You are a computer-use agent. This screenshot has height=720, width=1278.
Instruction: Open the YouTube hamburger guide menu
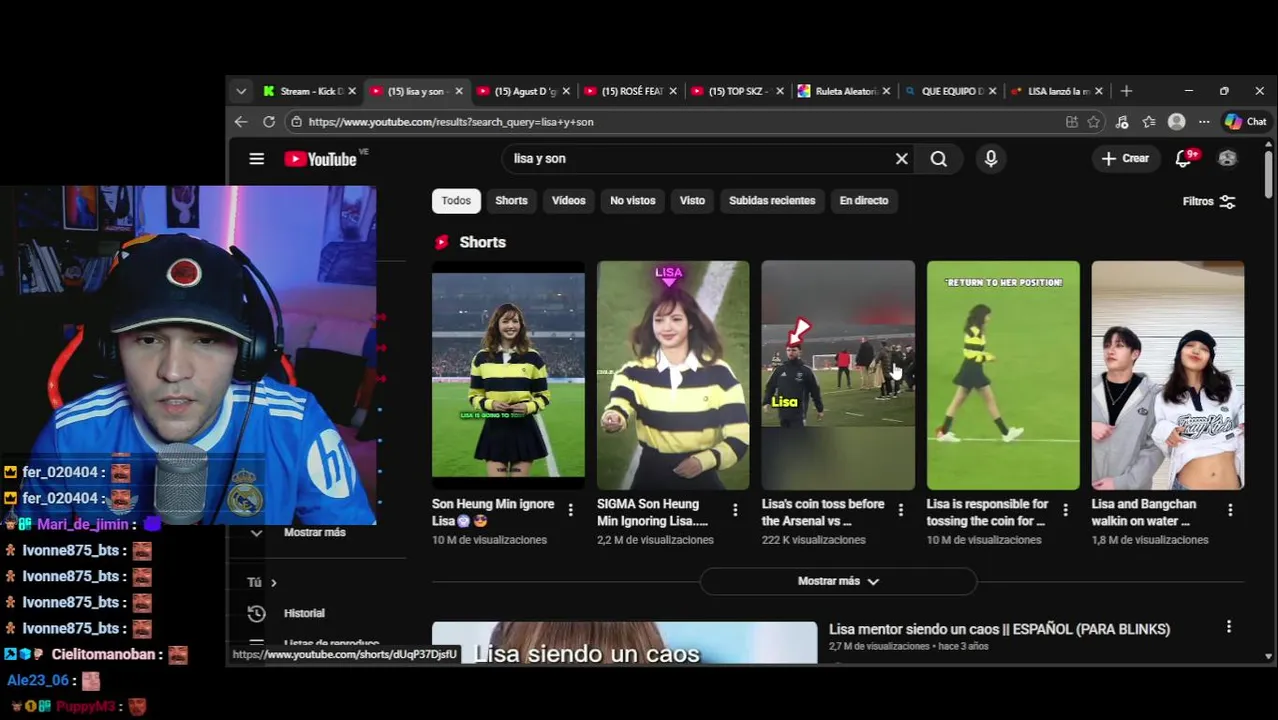257,159
